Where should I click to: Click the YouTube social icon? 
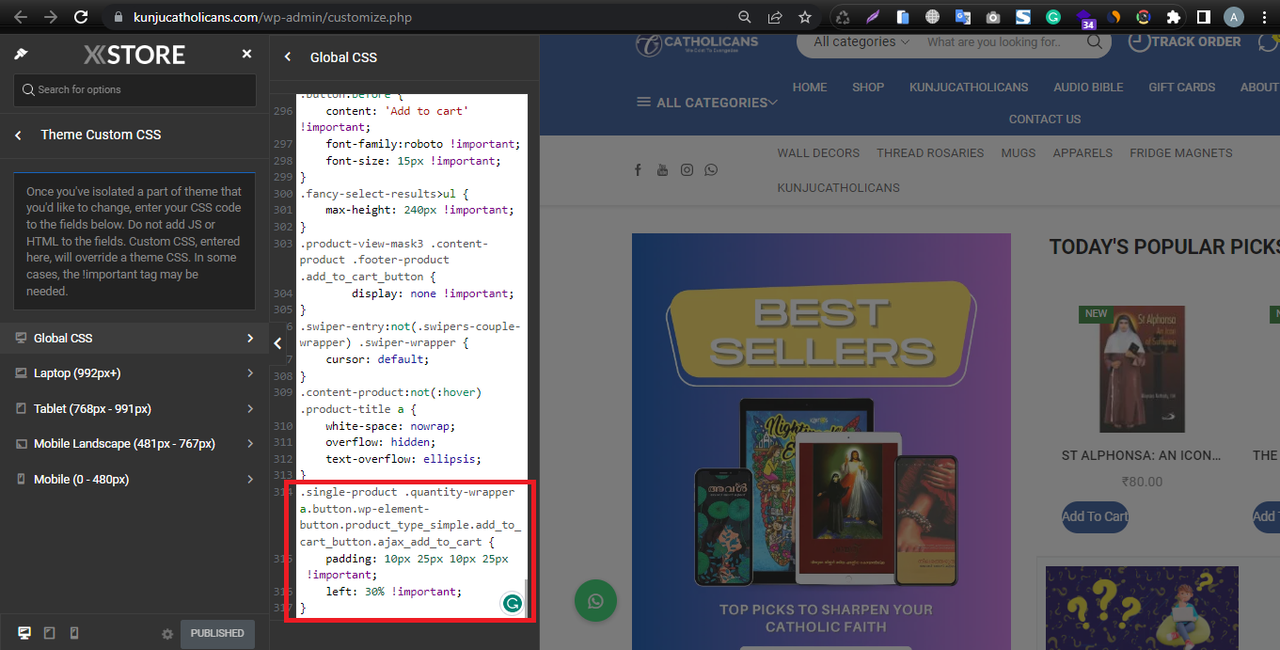coord(662,170)
